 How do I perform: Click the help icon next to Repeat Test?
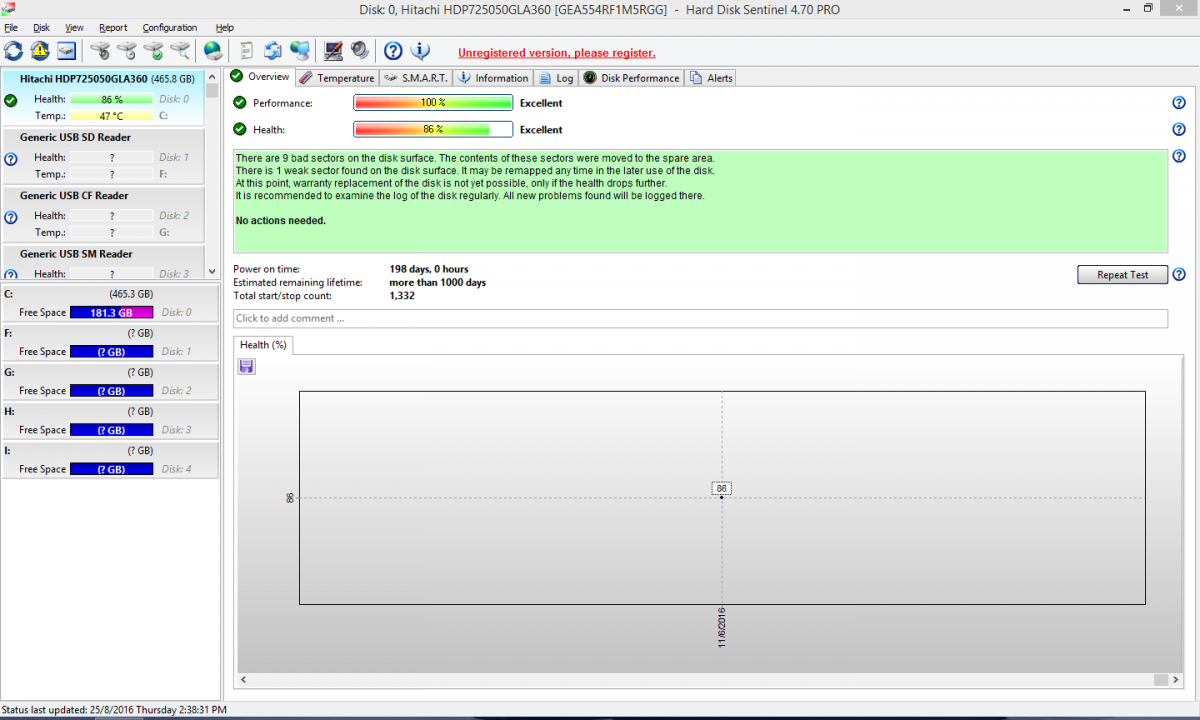pos(1179,275)
